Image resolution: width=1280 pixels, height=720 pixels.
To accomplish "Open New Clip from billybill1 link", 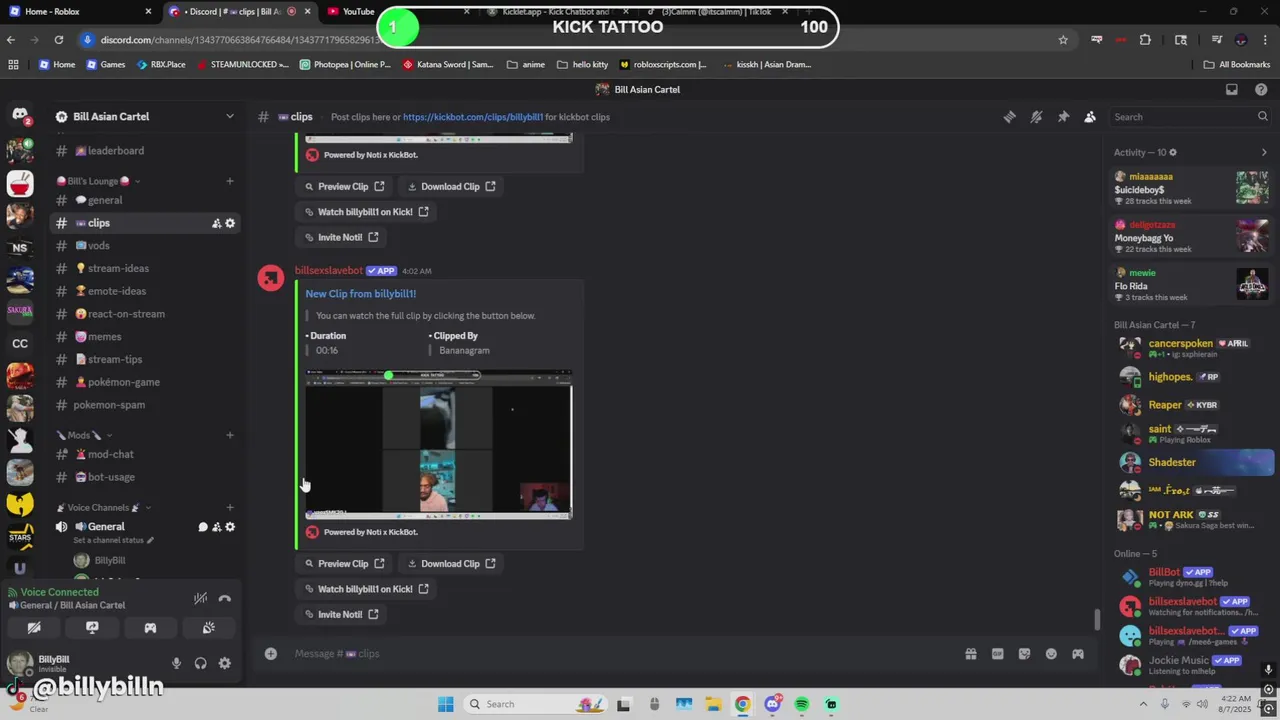I will 360,294.
